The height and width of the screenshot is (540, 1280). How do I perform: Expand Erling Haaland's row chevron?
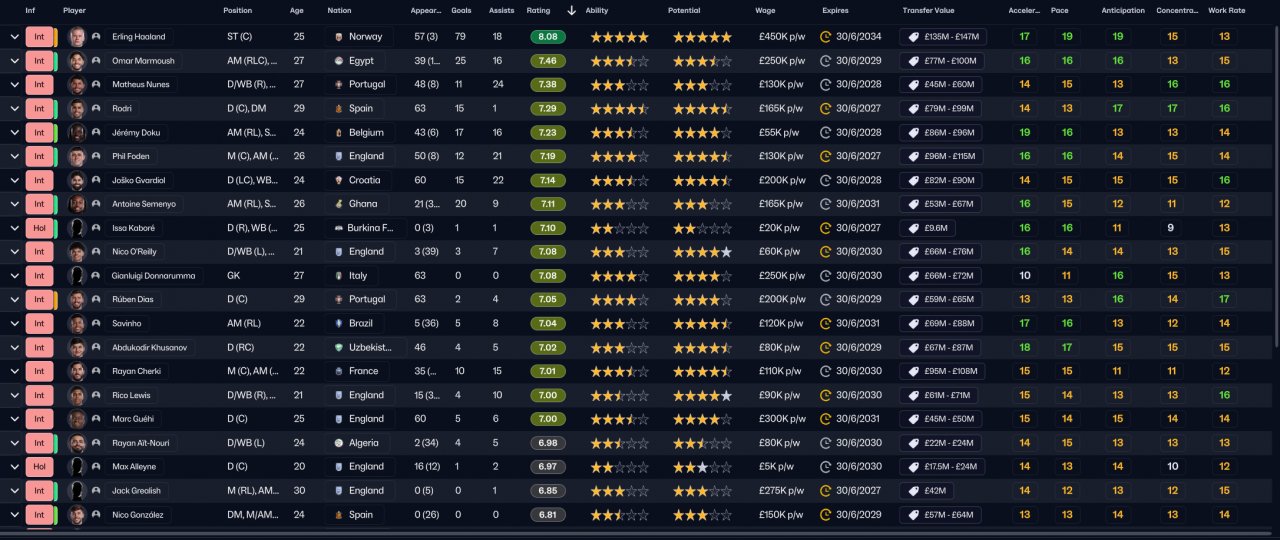[x=14, y=37]
